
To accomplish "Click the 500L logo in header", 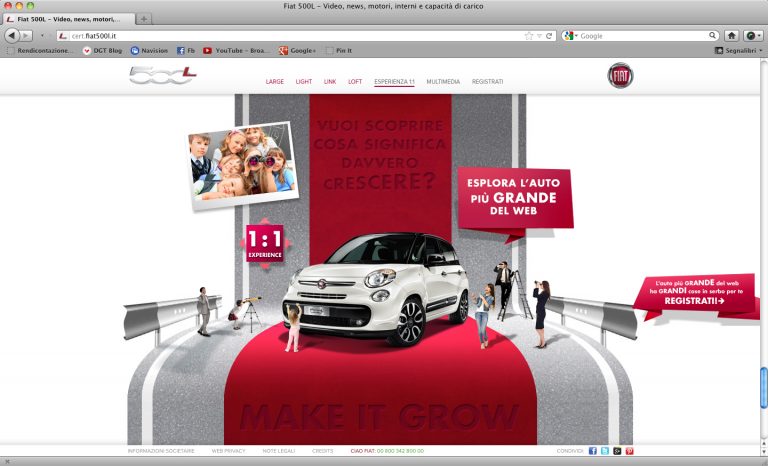I will [x=162, y=76].
